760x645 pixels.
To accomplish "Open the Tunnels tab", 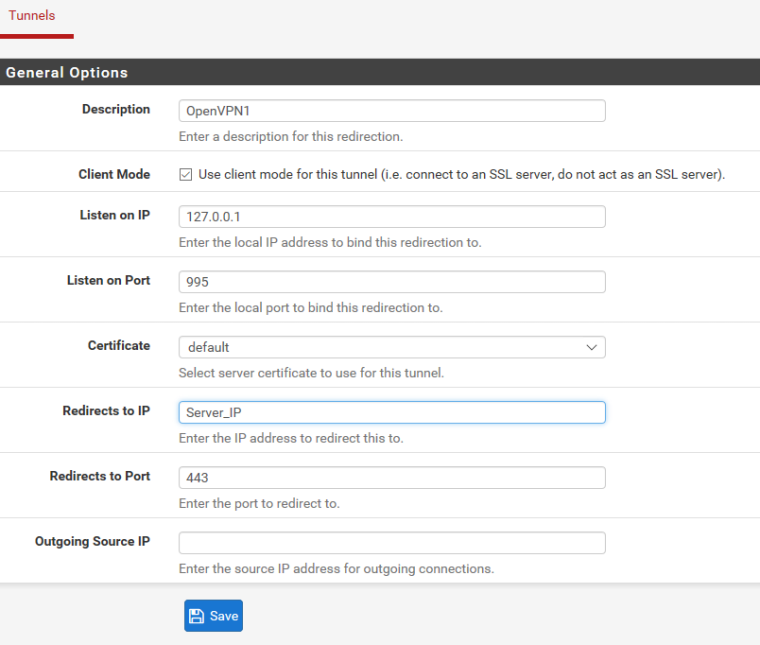I will click(x=32, y=16).
